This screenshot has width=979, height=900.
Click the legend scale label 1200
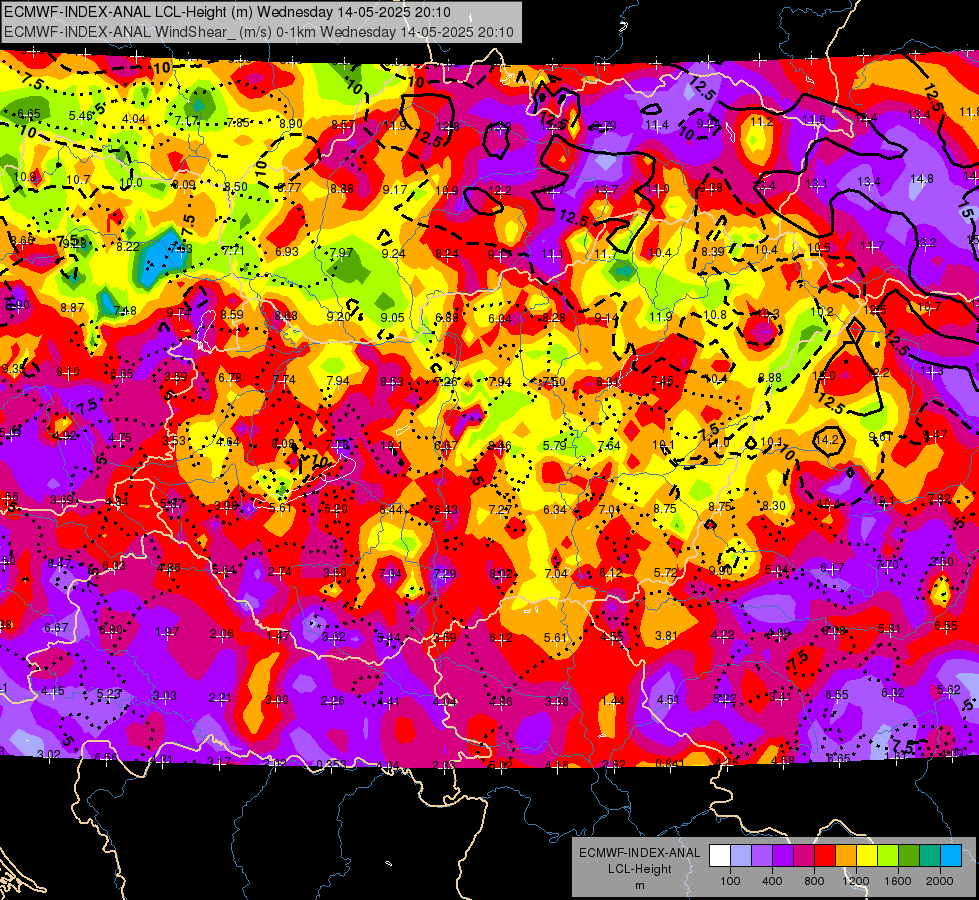tap(855, 881)
